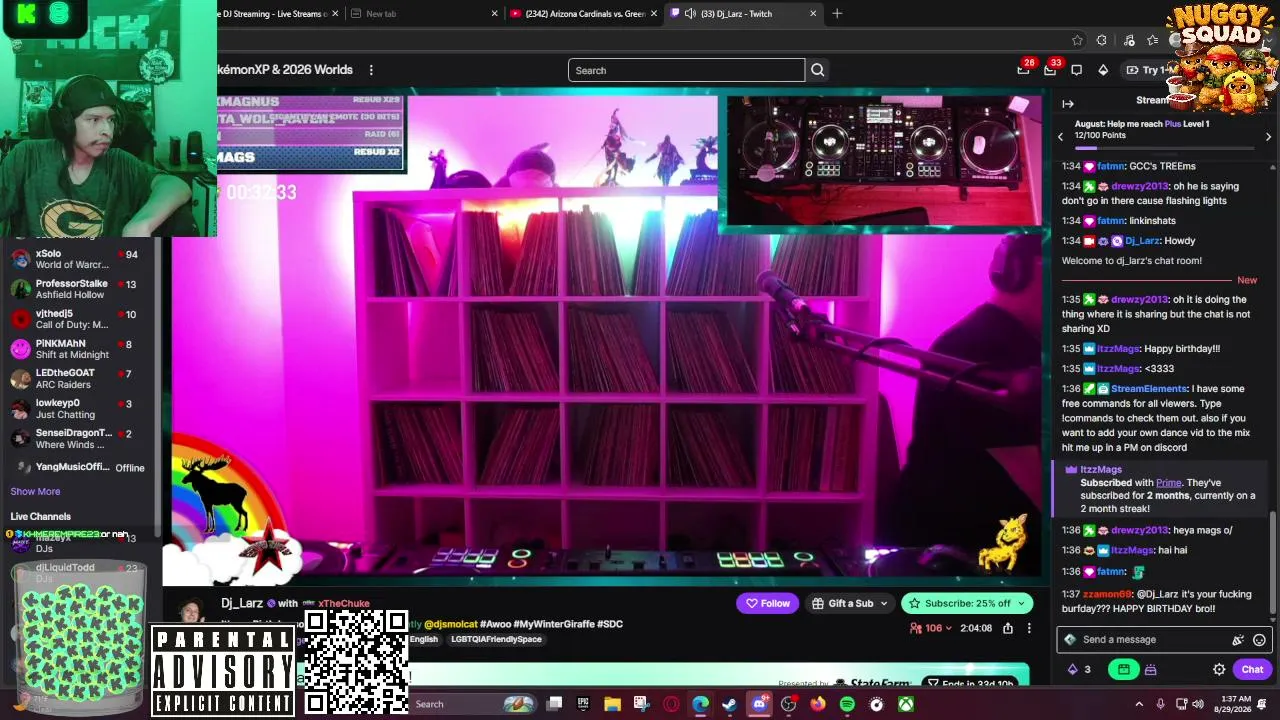Open browser favorites list icon

pyautogui.click(x=1153, y=40)
